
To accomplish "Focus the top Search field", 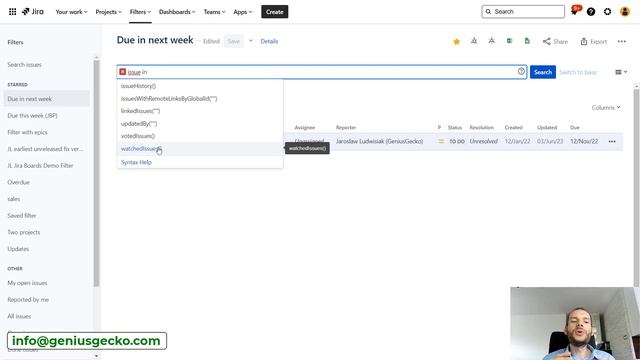I will click(x=523, y=12).
